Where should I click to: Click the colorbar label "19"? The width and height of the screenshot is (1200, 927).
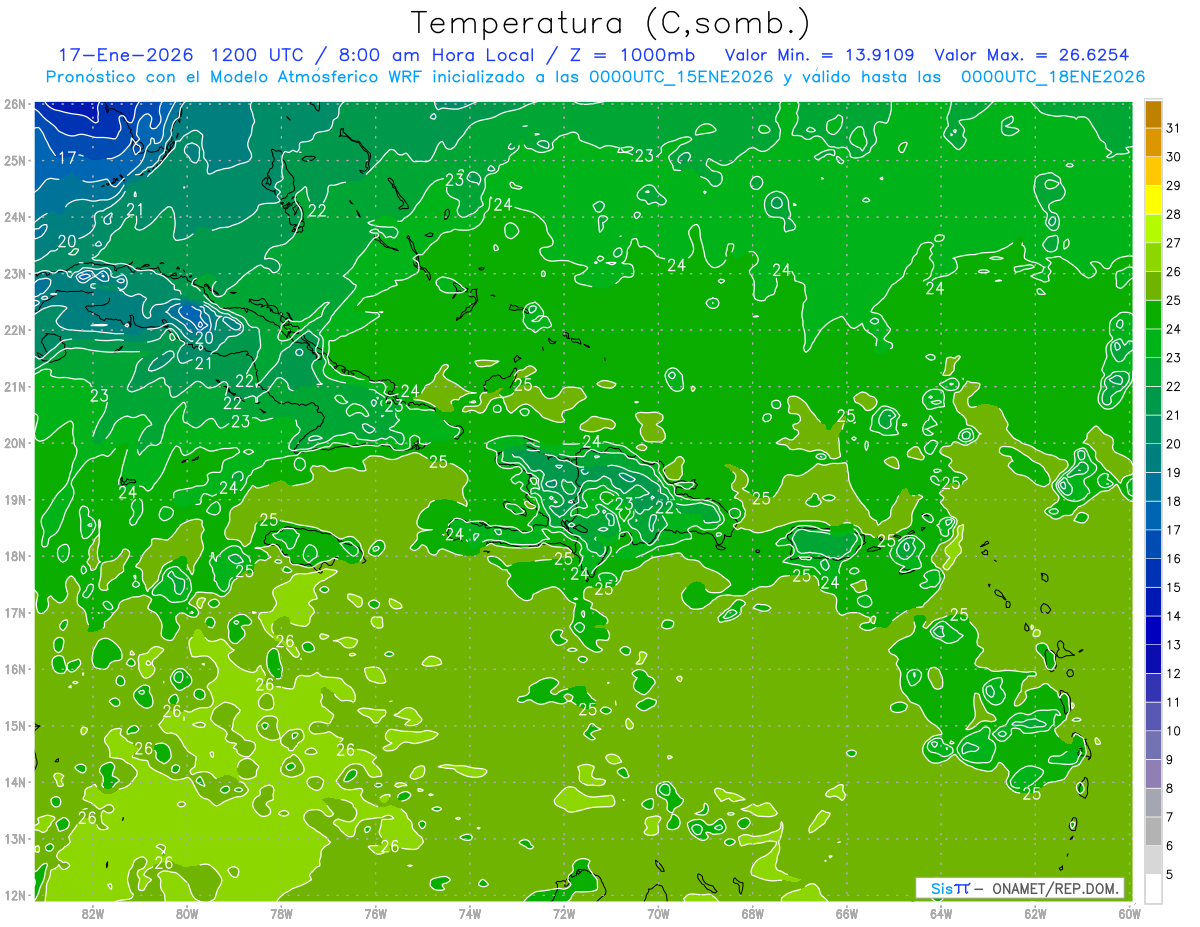point(1174,473)
